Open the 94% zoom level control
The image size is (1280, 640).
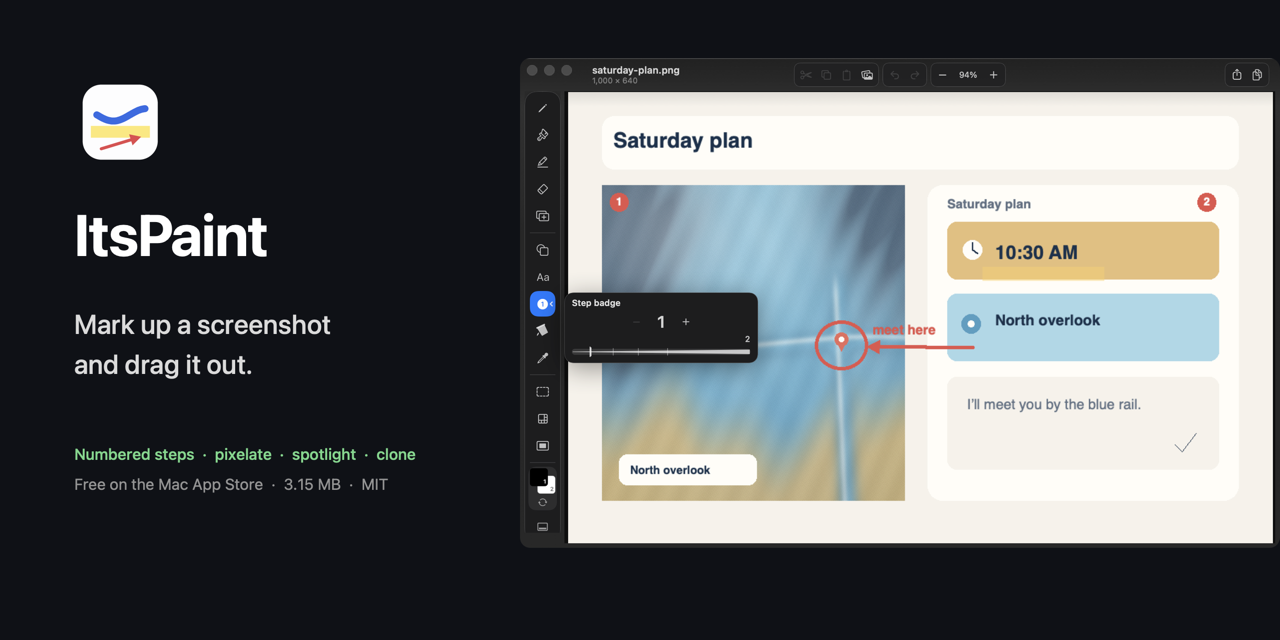pyautogui.click(x=968, y=75)
